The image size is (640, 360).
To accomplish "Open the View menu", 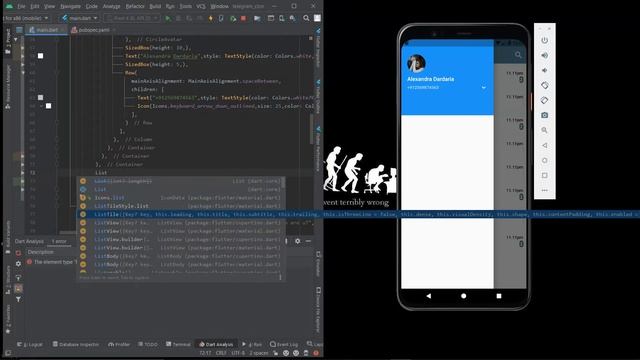I will tap(49, 7).
